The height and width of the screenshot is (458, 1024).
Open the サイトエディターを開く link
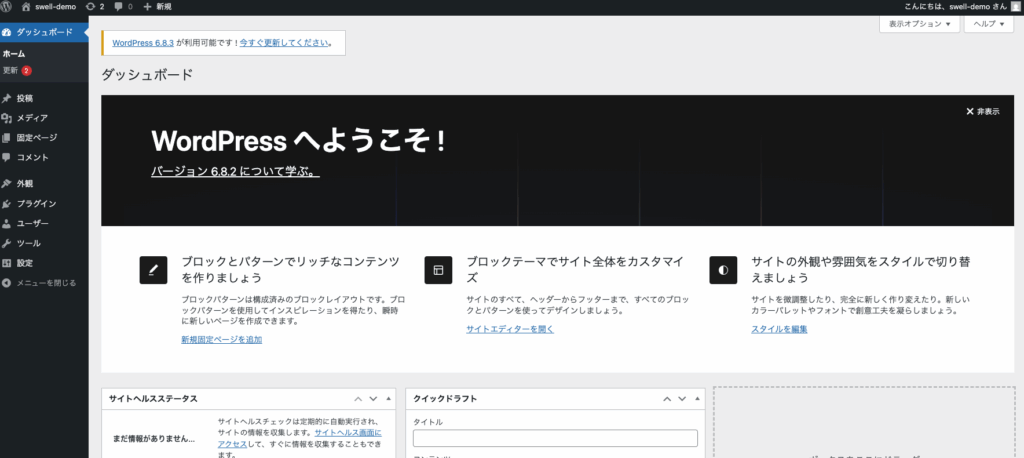(509, 328)
